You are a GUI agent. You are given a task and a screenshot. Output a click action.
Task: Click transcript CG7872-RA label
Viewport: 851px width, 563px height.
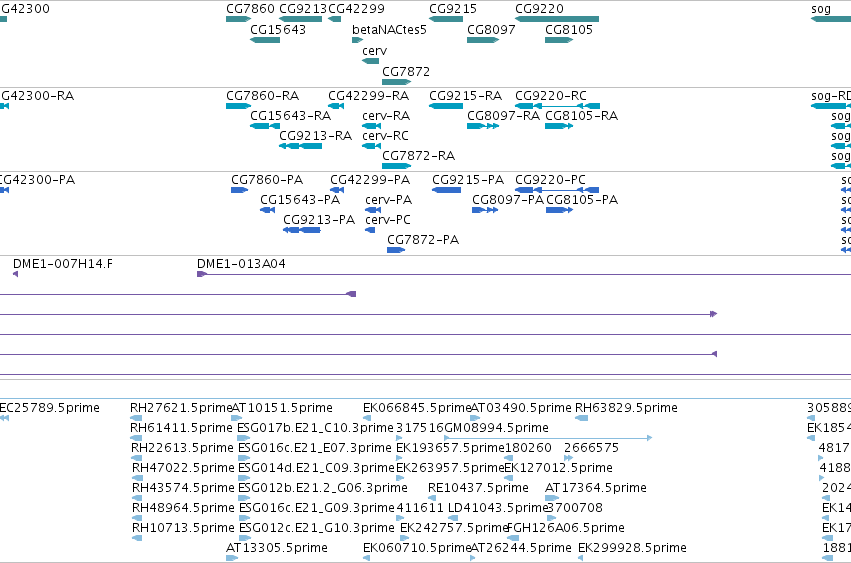pos(418,156)
